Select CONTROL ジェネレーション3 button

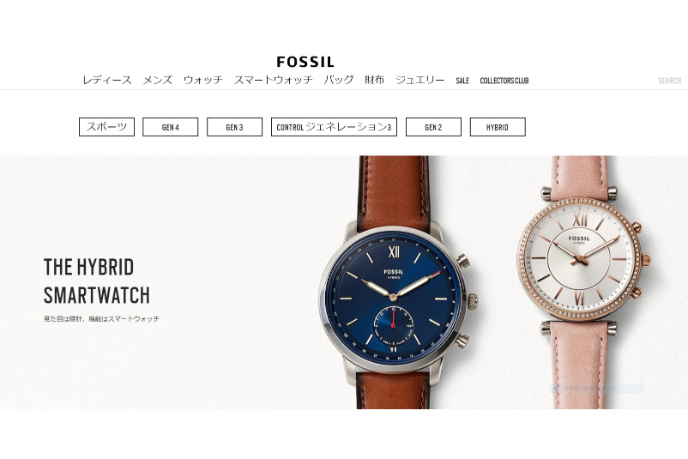pos(334,127)
